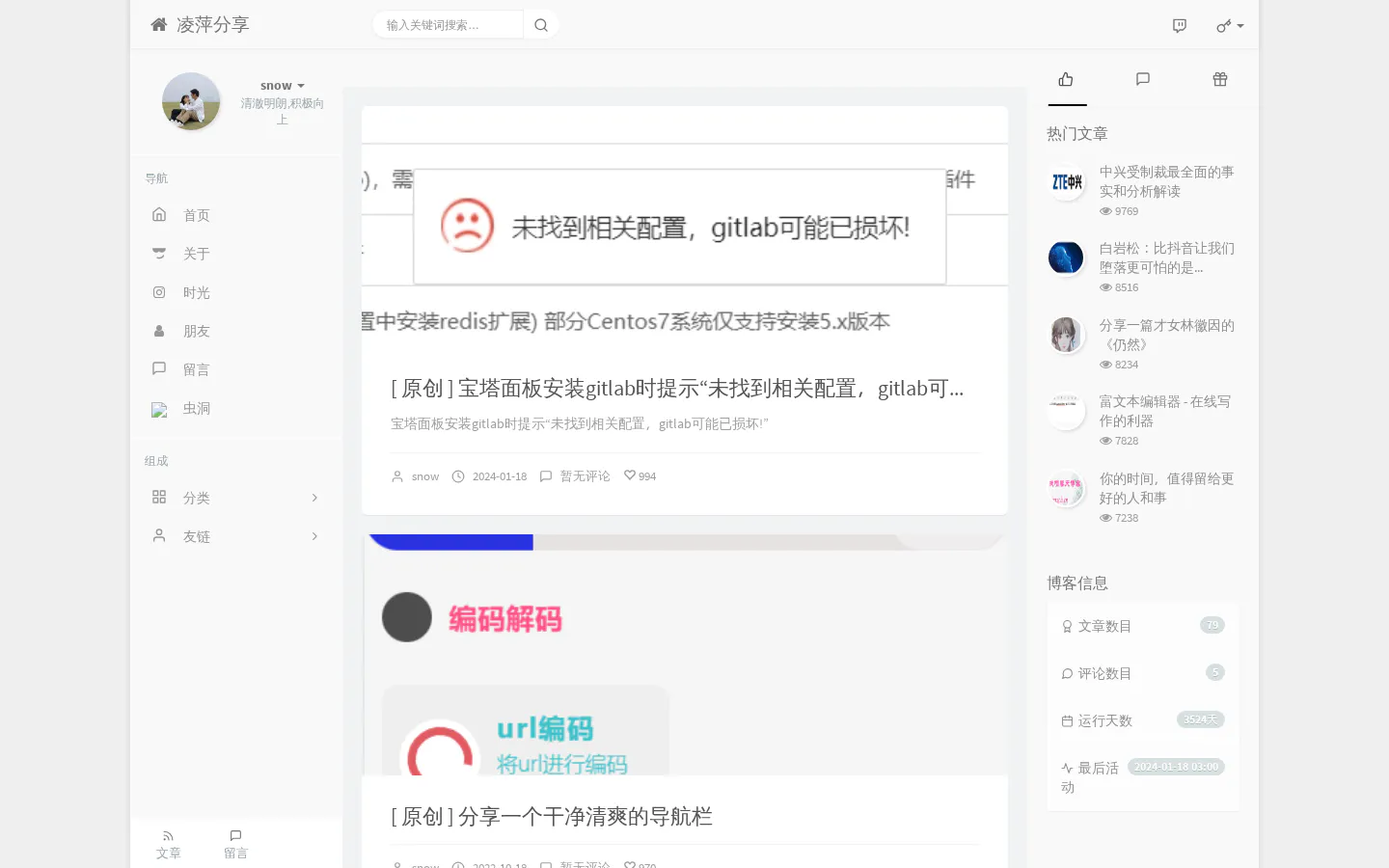Click the 评论数目 row in blog info

[1143, 673]
